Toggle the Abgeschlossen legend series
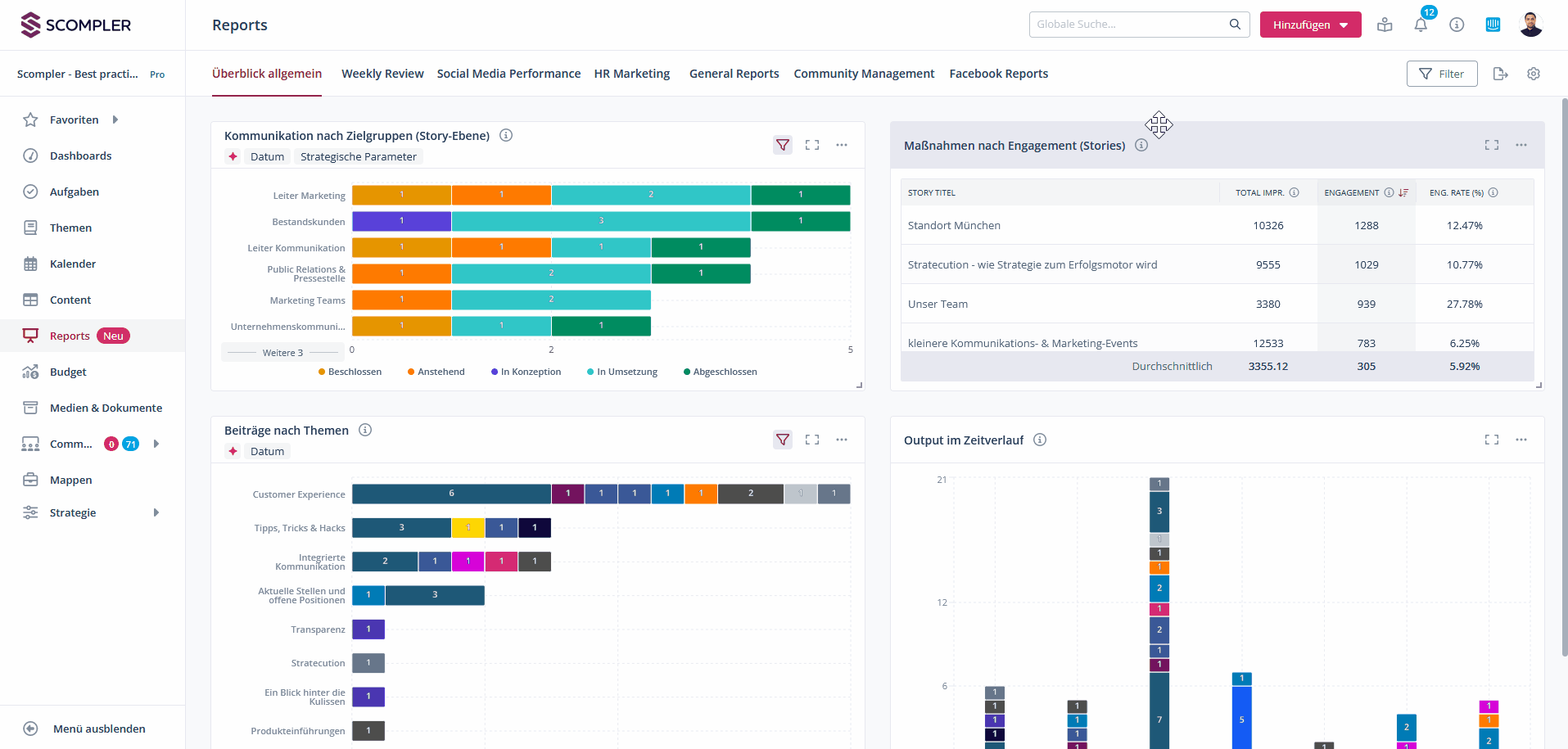The width and height of the screenshot is (1568, 749). pyautogui.click(x=721, y=372)
